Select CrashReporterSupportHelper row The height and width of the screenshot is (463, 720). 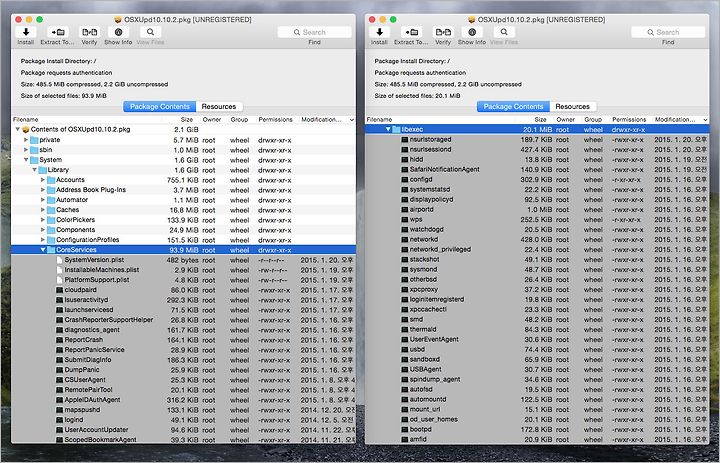pos(183,320)
